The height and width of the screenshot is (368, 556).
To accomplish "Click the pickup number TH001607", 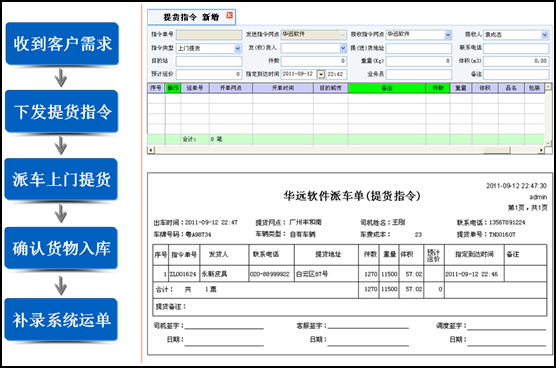I will 502,234.
